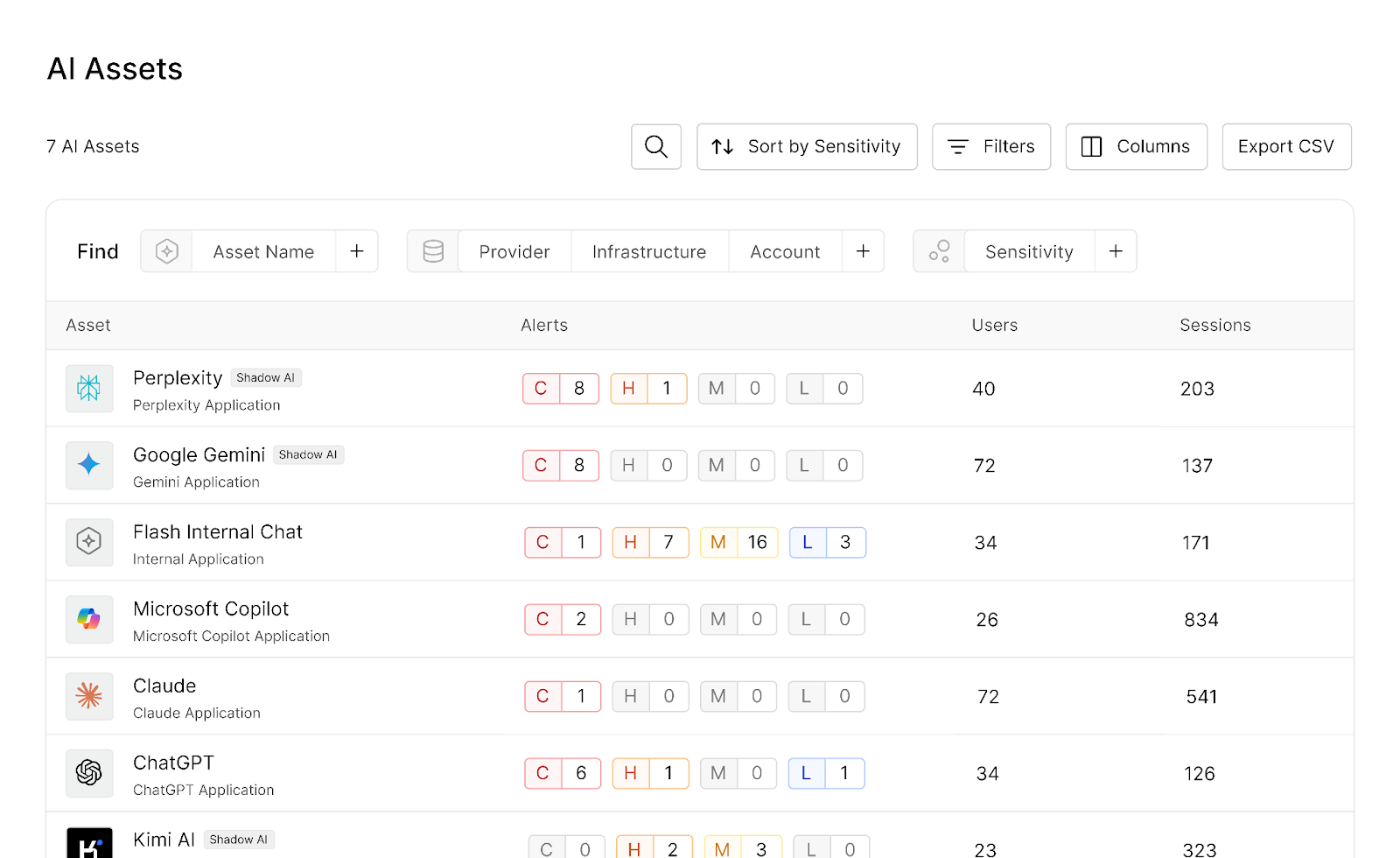Screen dimensions: 1400x858
Task: Click ChatGPT low alerts badge L 1
Action: (827, 773)
